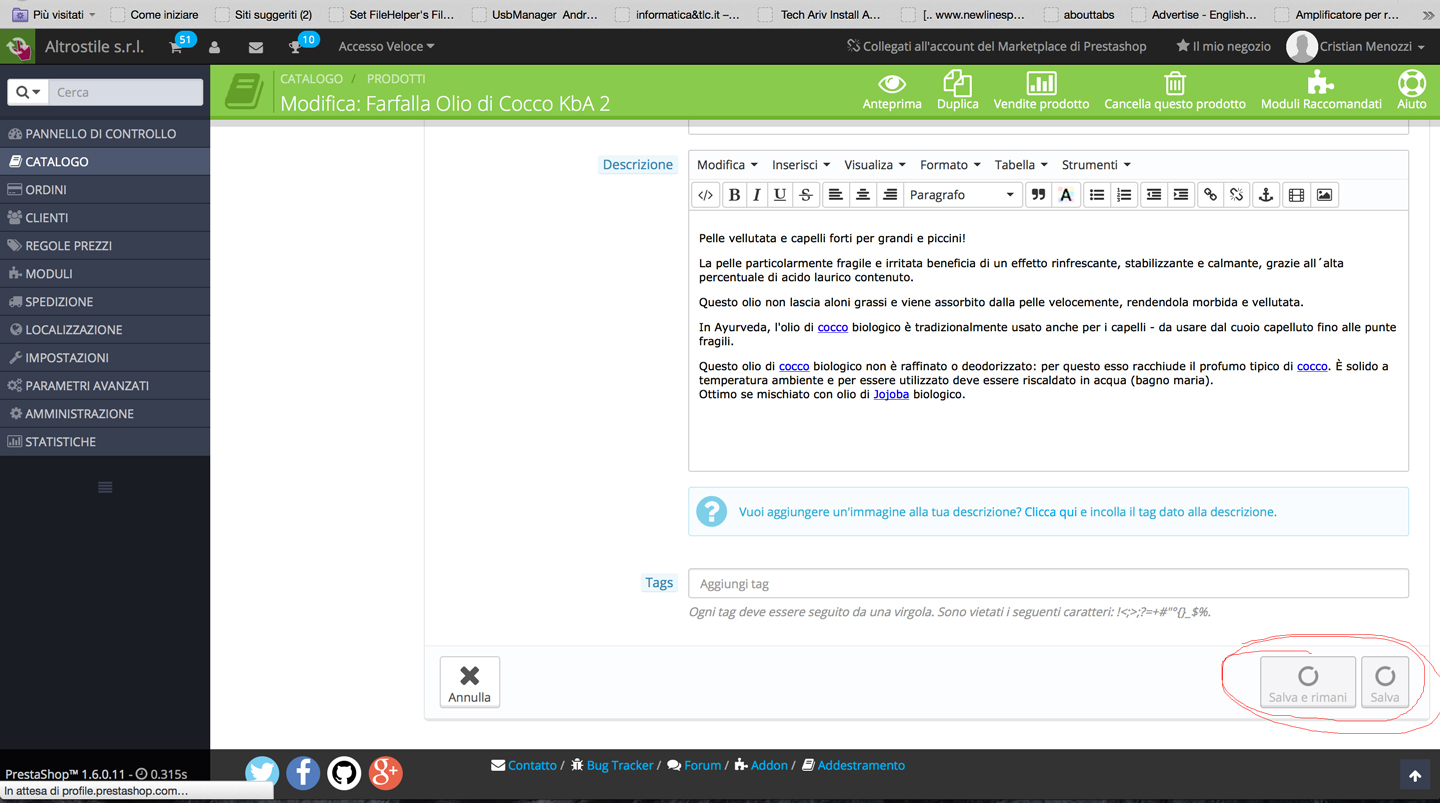The height and width of the screenshot is (803, 1440).
Task: Open the text color picker
Action: click(x=1066, y=195)
